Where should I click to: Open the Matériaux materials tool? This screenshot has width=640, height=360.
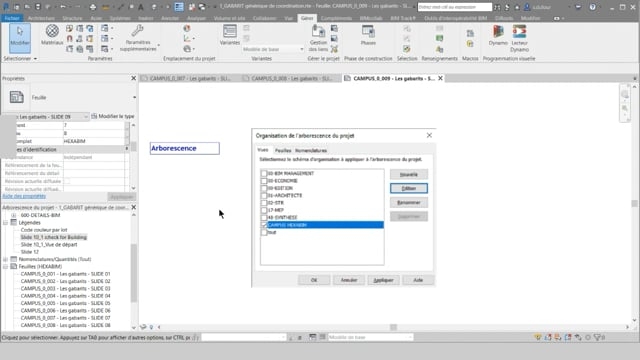click(52, 35)
